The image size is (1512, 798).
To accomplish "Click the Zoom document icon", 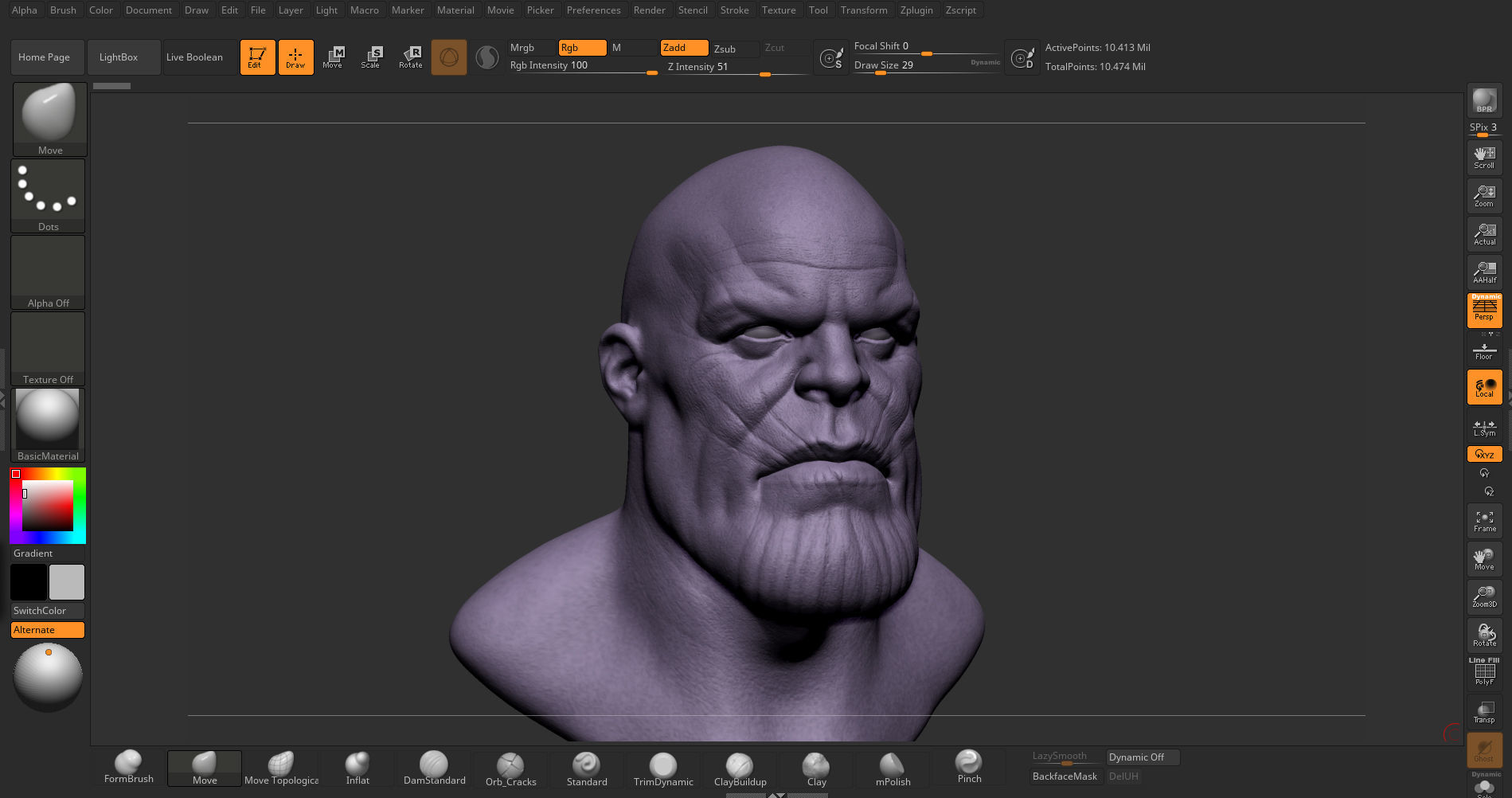I will pos(1484,196).
